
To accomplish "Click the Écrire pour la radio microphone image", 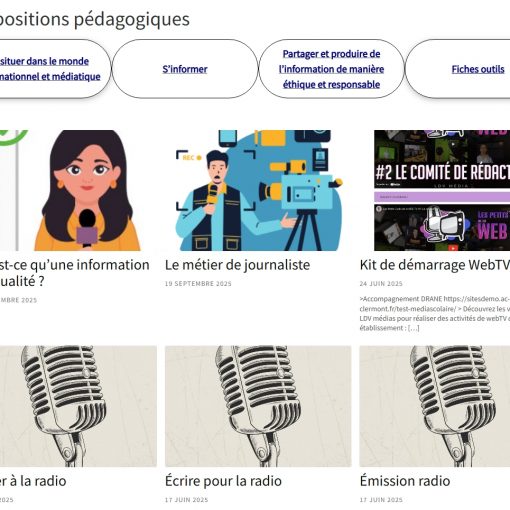I will pyautogui.click(x=258, y=406).
